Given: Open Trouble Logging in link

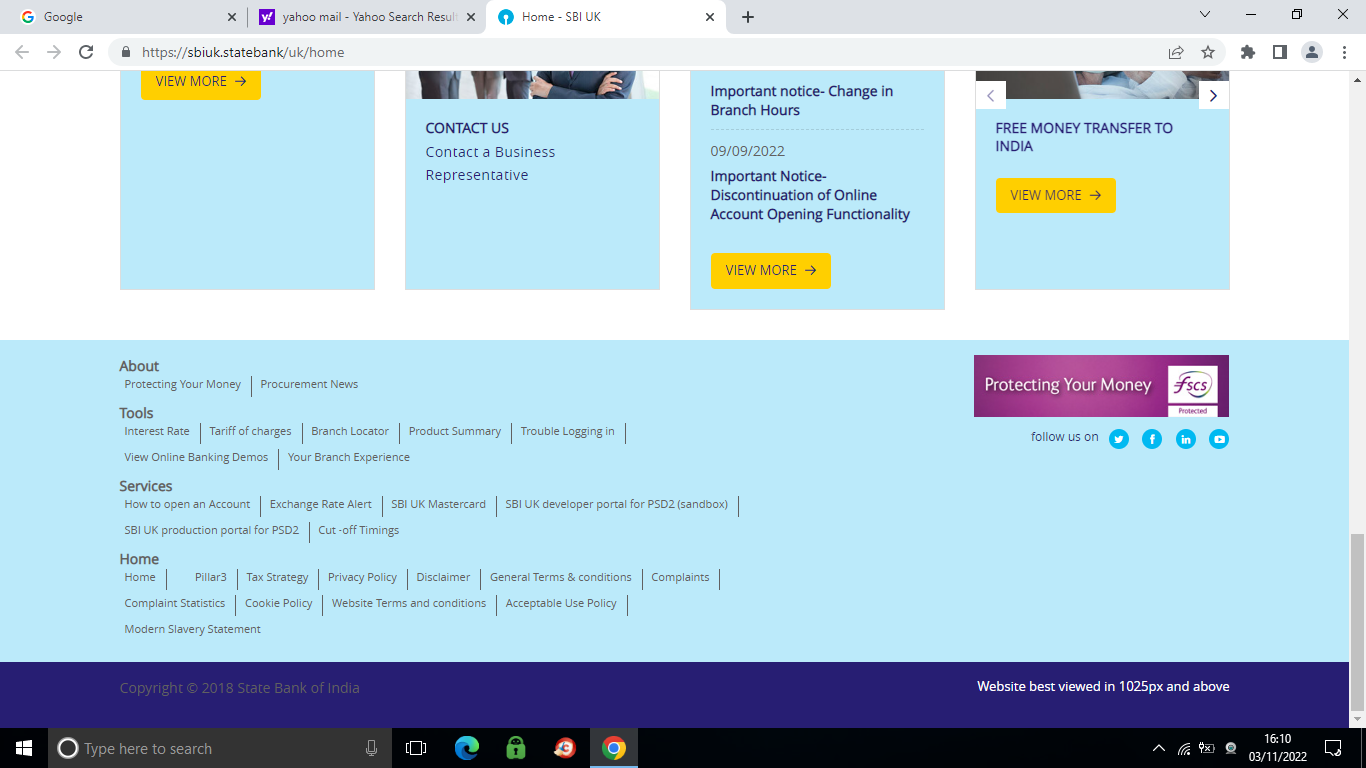Looking at the screenshot, I should (567, 431).
